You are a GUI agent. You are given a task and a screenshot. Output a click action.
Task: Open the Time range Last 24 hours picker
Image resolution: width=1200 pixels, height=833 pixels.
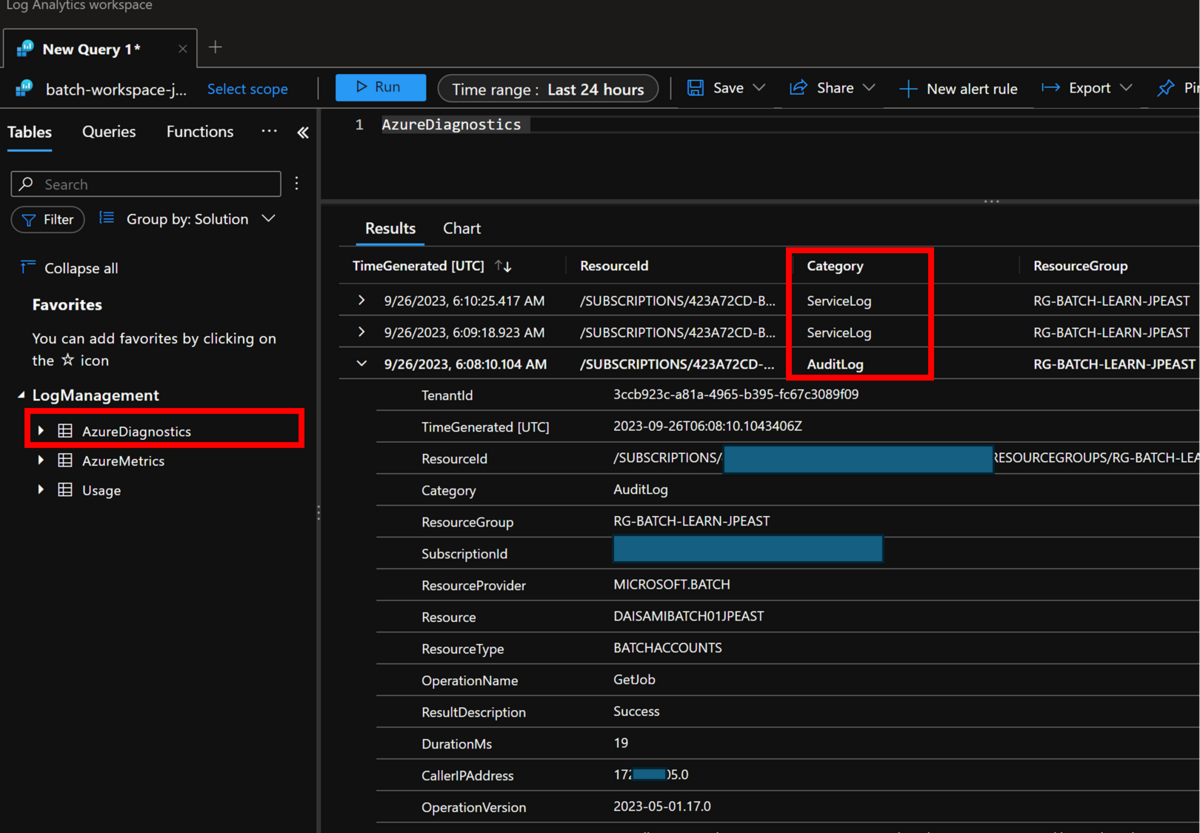coord(548,89)
